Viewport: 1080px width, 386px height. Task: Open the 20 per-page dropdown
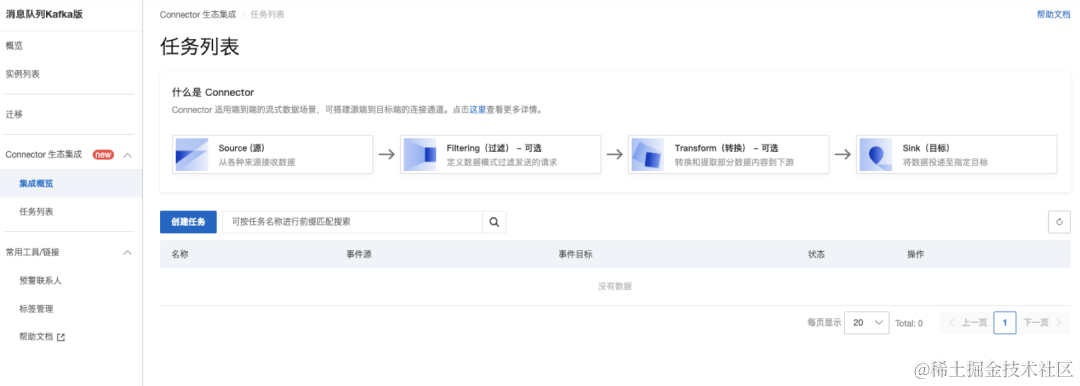pos(866,323)
